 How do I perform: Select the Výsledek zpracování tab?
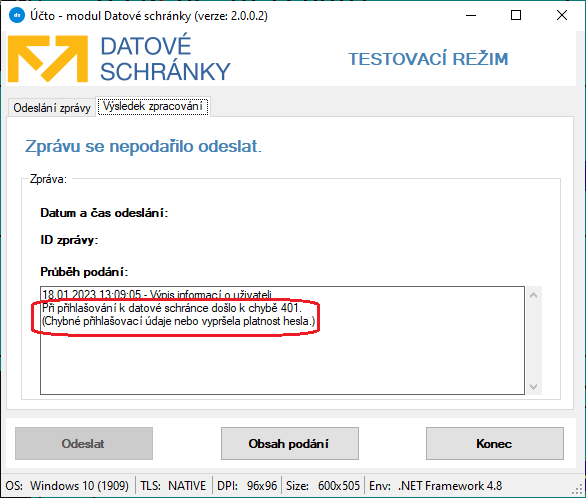pos(153,106)
